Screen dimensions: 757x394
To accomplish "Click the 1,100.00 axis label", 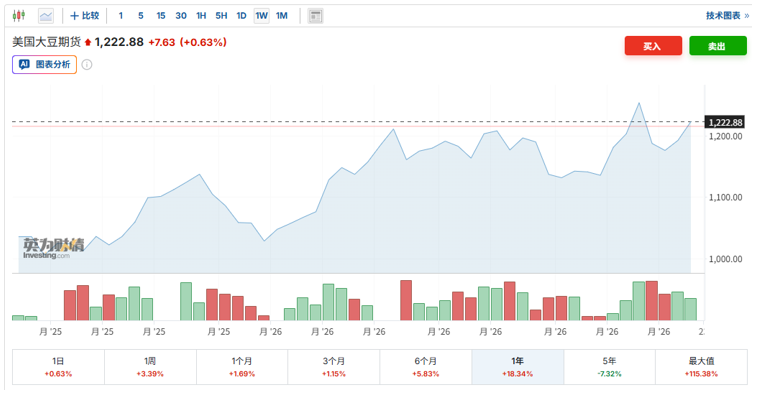I will pyautogui.click(x=725, y=197).
